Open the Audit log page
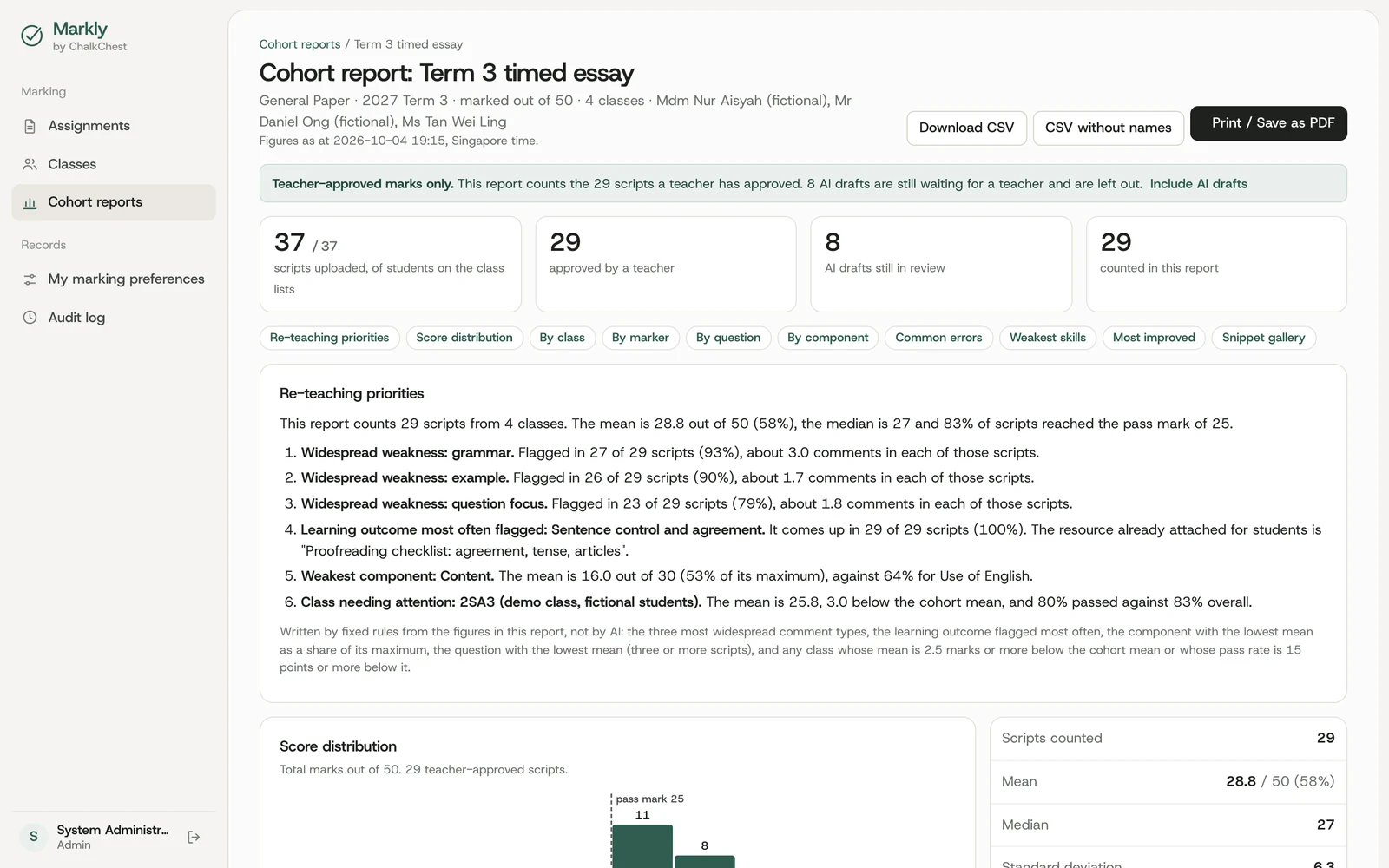The height and width of the screenshot is (868, 1389). (x=114, y=318)
